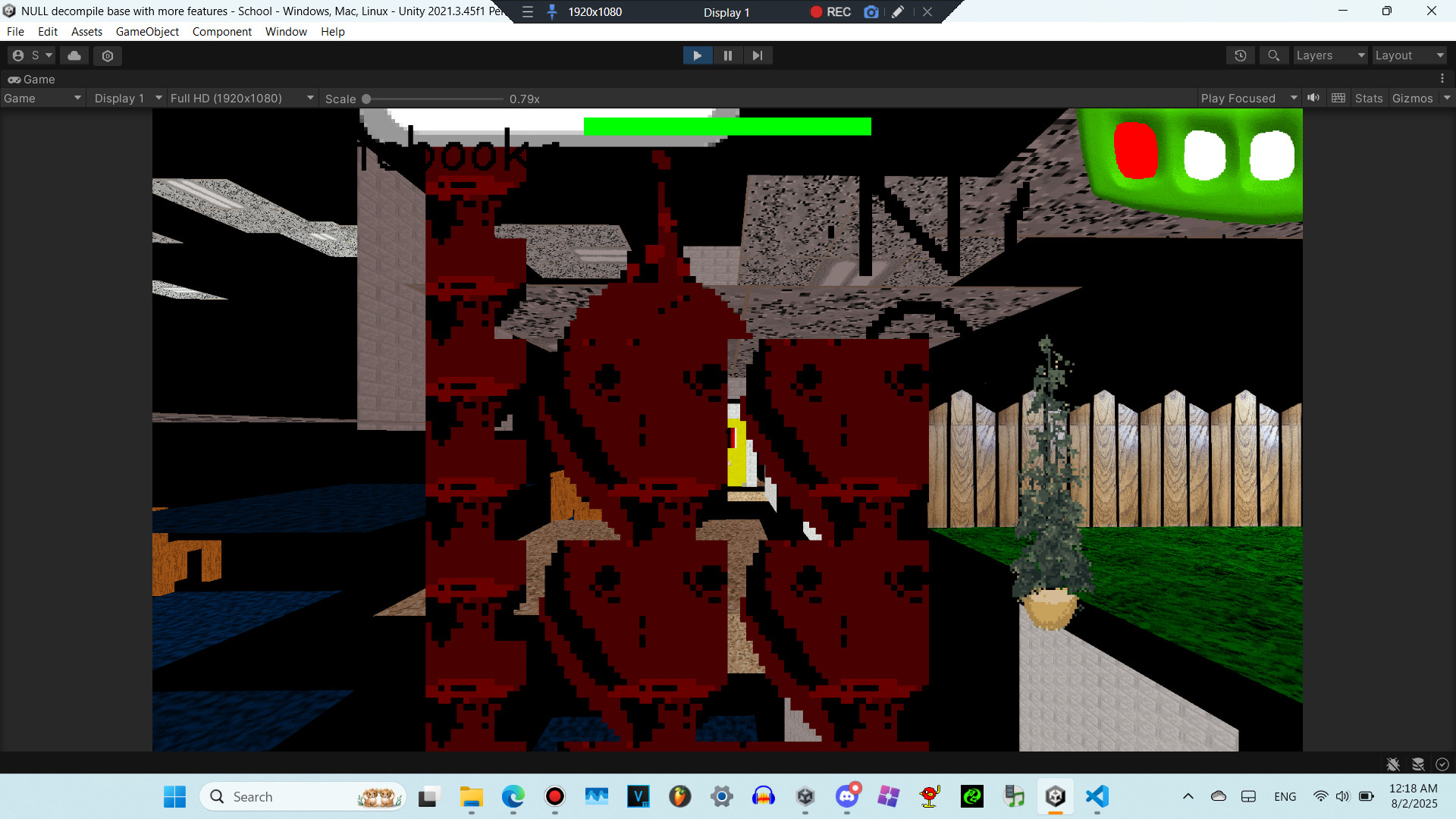The height and width of the screenshot is (819, 1456).
Task: Click the pencil edit icon in recording bar
Action: pos(898,12)
